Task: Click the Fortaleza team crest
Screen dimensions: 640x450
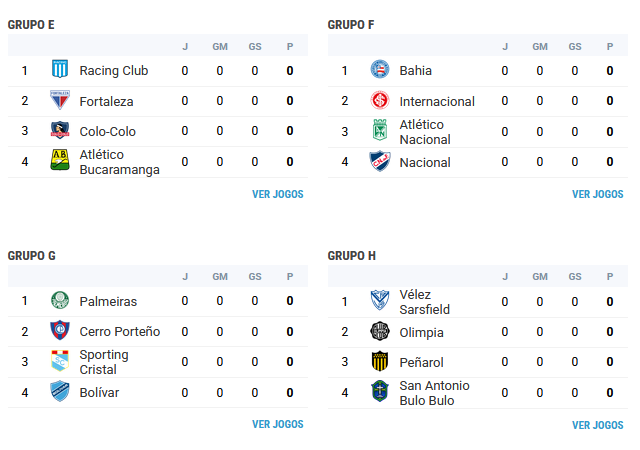Action: click(x=60, y=100)
